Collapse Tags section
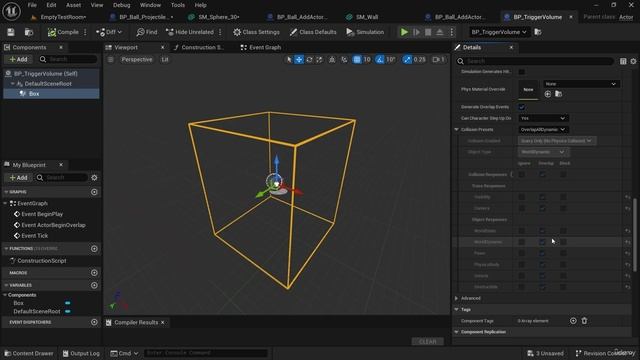 click(457, 310)
